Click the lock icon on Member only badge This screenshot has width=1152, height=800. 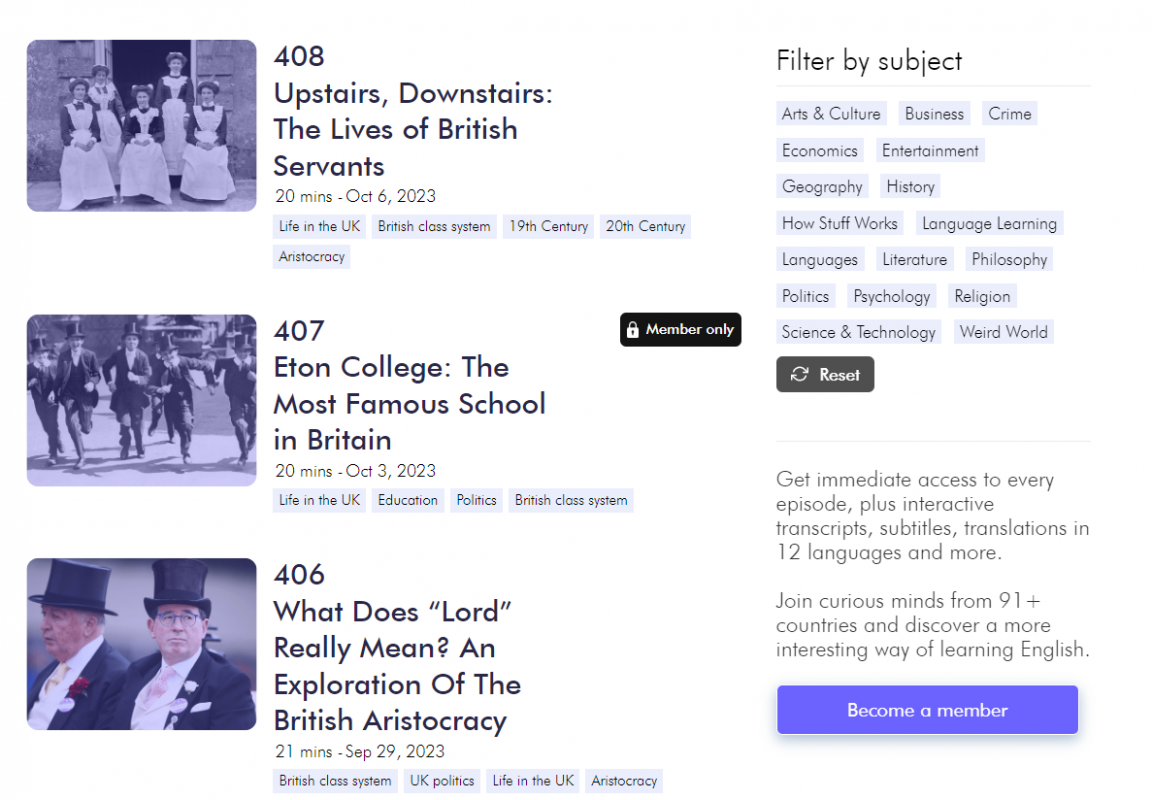coord(632,329)
